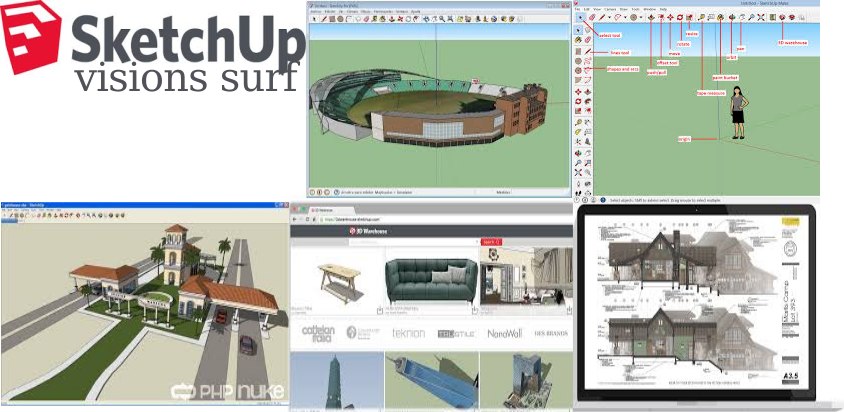The width and height of the screenshot is (844, 412).
Task: Select the Move tool in stadium window toolbar
Action: pos(400,19)
